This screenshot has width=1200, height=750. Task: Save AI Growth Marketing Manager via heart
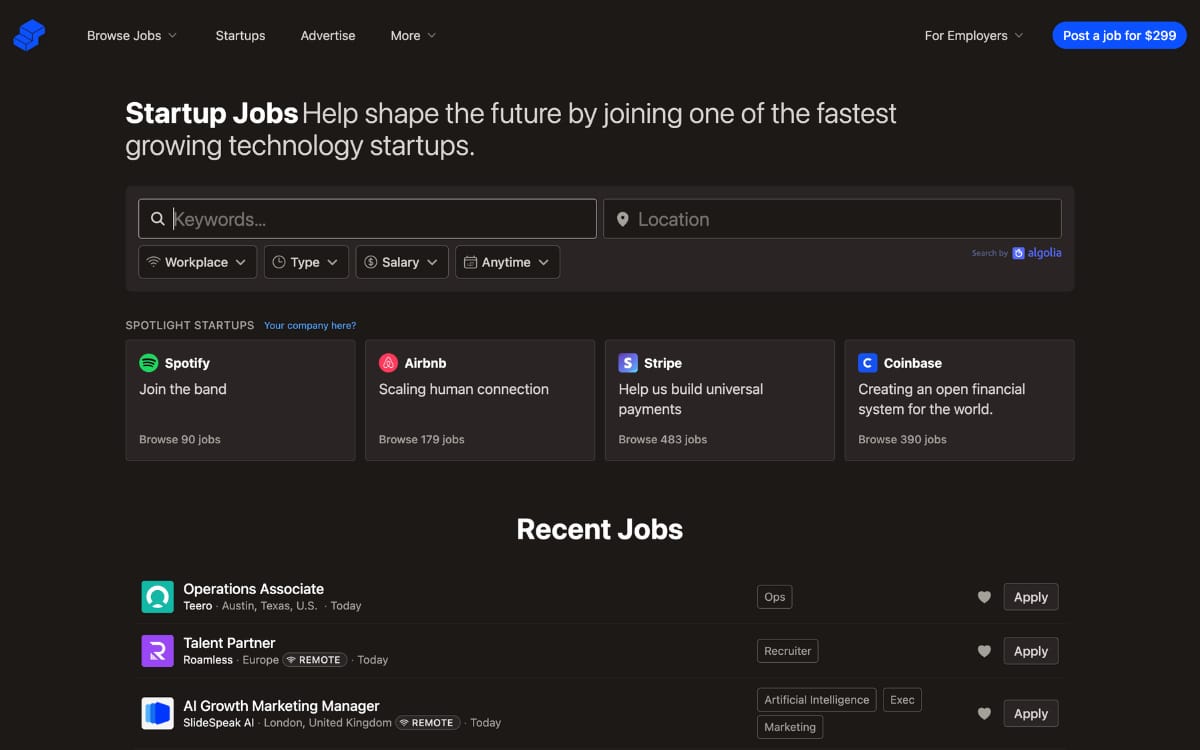(984, 714)
